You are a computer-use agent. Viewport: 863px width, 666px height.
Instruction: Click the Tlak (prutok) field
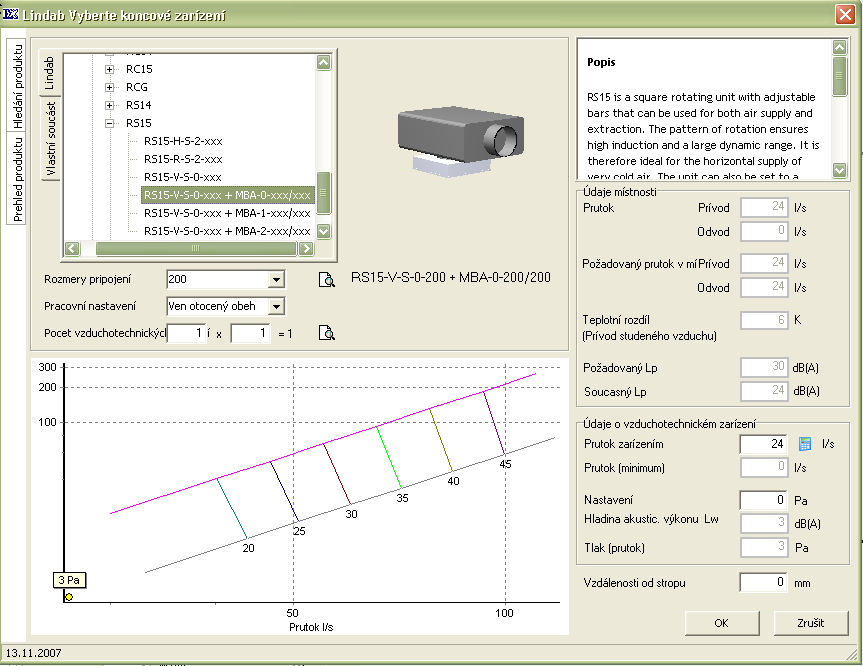[764, 547]
